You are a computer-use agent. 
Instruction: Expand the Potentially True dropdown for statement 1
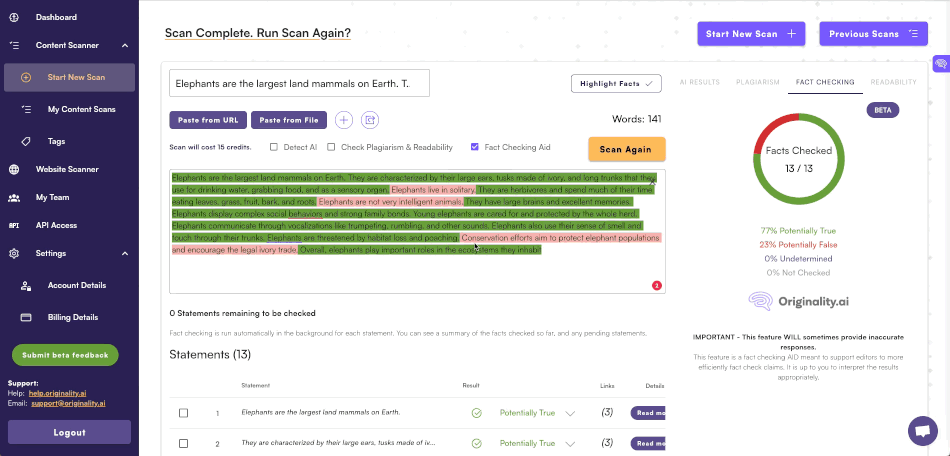click(x=570, y=413)
